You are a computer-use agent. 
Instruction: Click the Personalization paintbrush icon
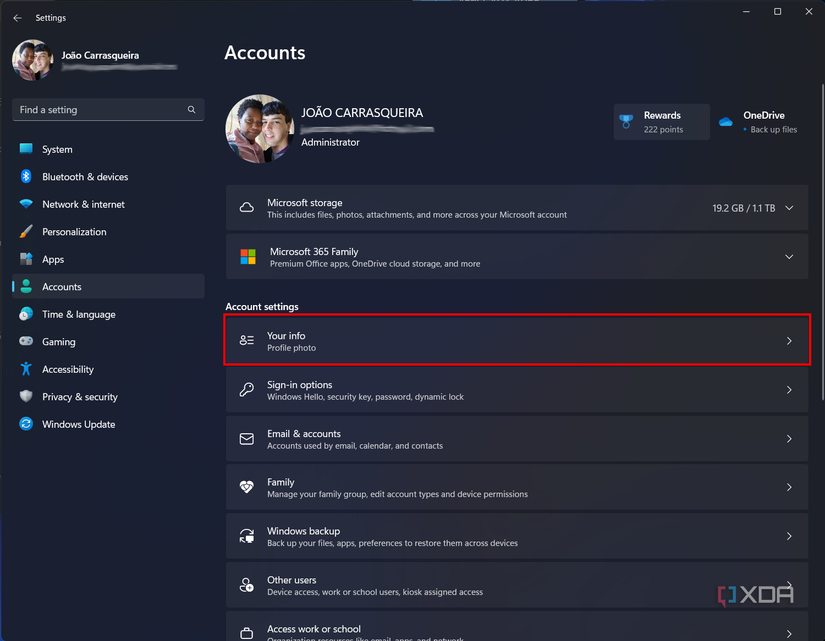click(26, 231)
